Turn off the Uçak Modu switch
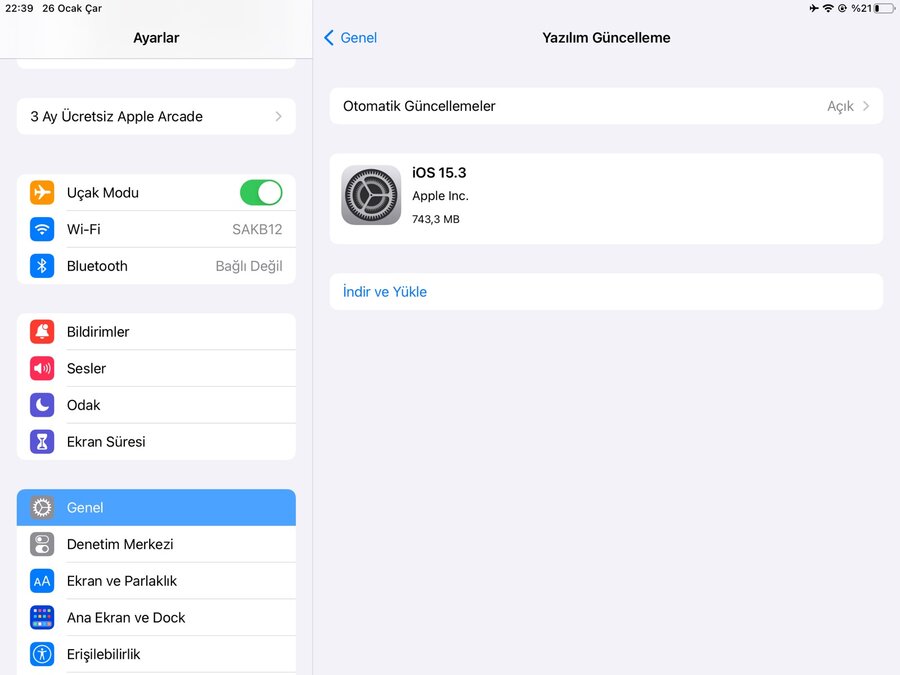Screen dimensions: 900x675 pos(261,192)
